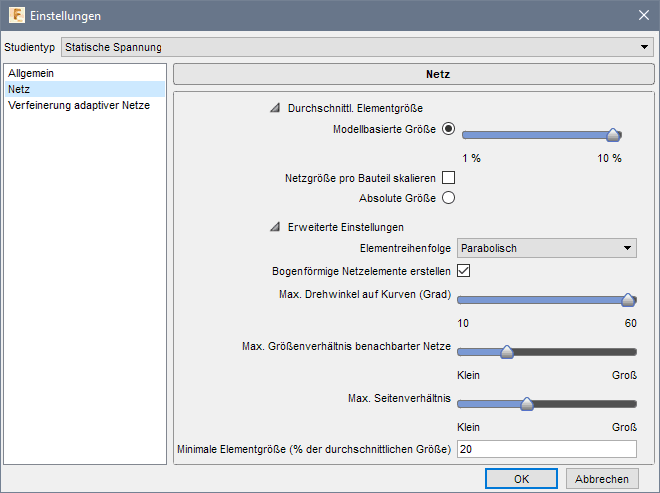660x493 pixels.
Task: Click the Modellbasierte Größe slider handle
Action: click(614, 135)
